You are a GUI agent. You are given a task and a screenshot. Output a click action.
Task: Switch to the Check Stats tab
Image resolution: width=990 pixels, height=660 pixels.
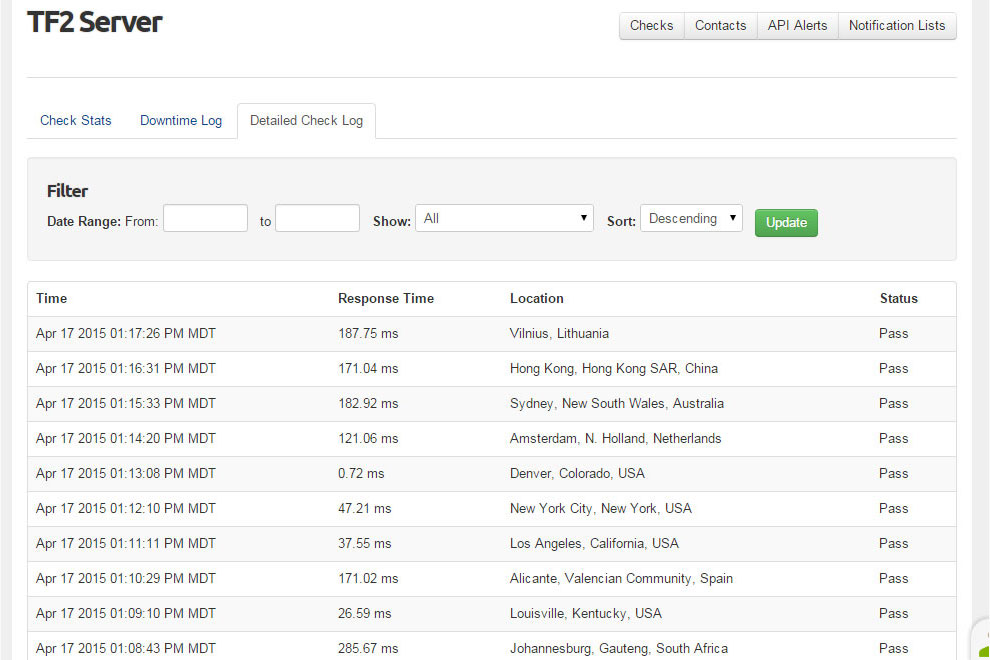tap(76, 121)
